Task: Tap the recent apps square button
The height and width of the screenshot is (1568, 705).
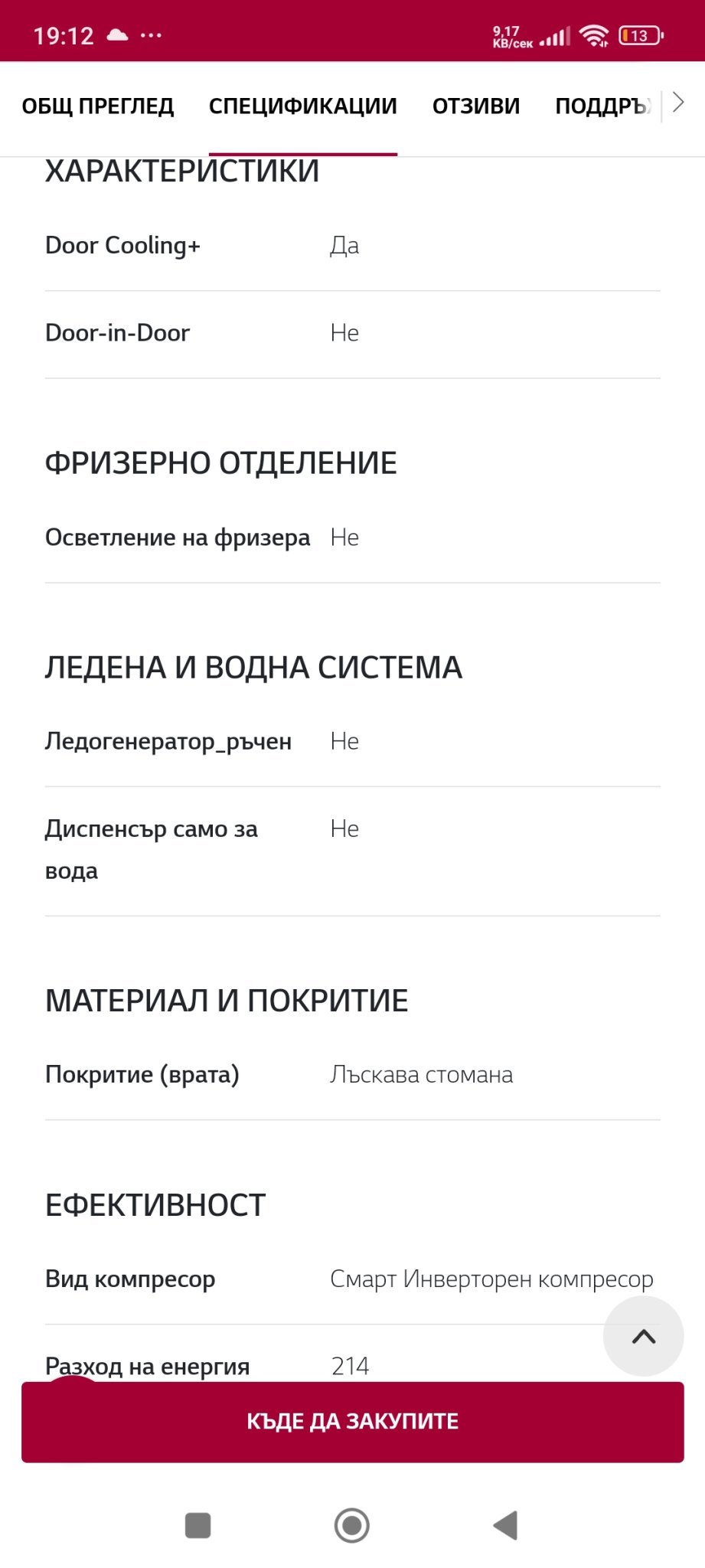Action: (198, 1525)
